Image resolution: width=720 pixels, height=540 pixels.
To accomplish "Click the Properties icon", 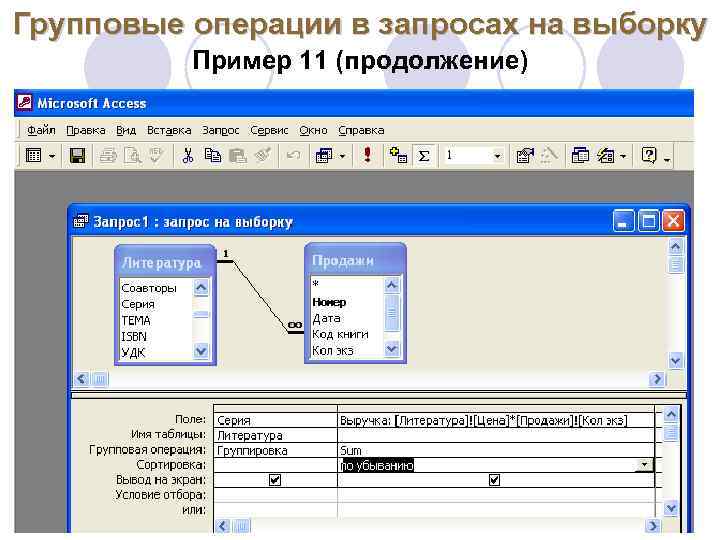I will tap(525, 156).
